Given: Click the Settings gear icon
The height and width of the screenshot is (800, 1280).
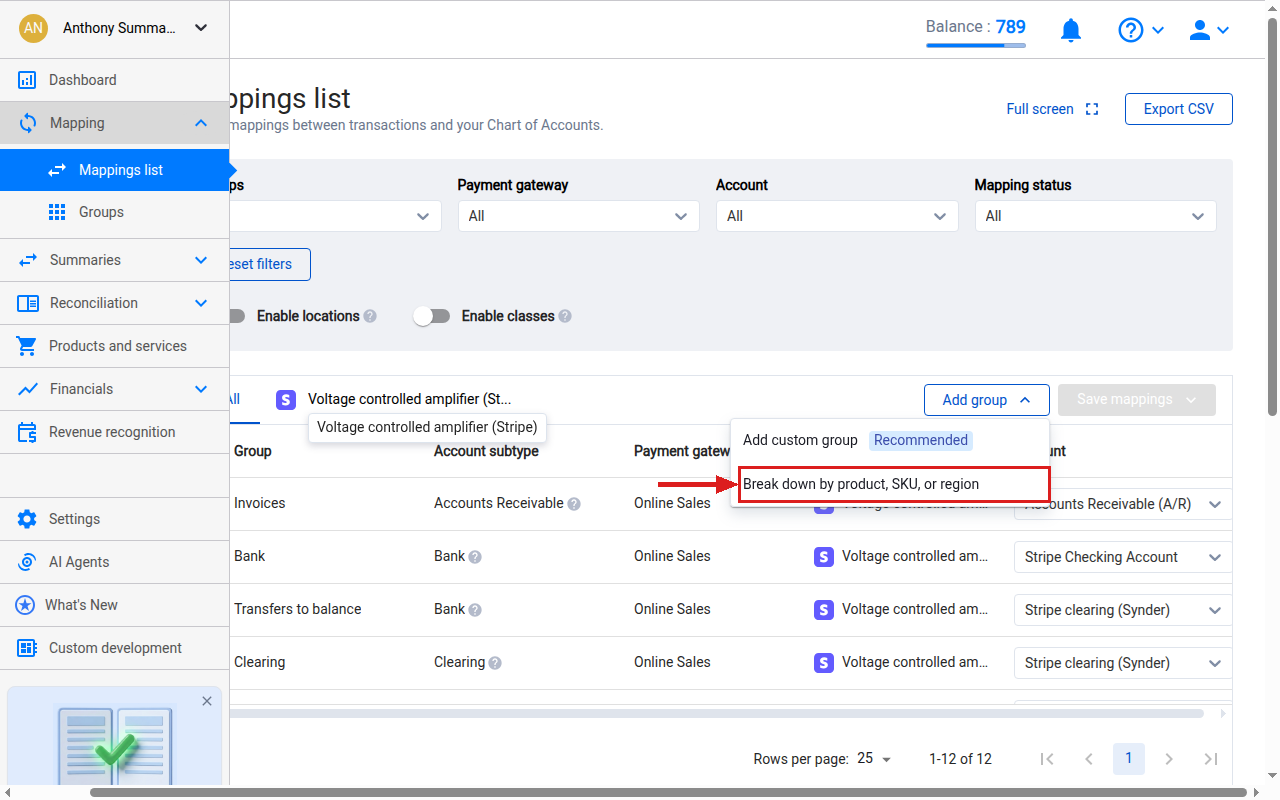Looking at the screenshot, I should (27, 519).
